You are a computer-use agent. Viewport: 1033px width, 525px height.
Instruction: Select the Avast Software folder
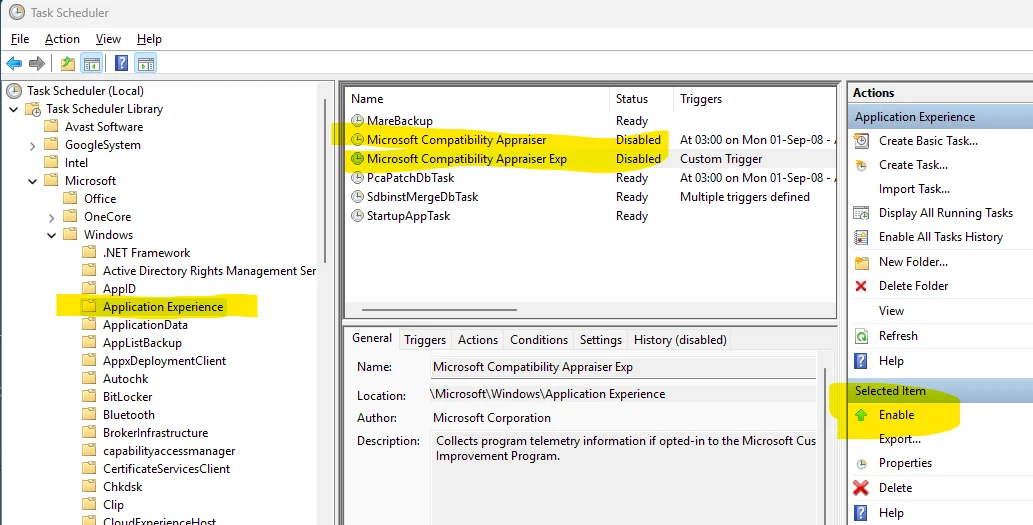pyautogui.click(x=103, y=127)
